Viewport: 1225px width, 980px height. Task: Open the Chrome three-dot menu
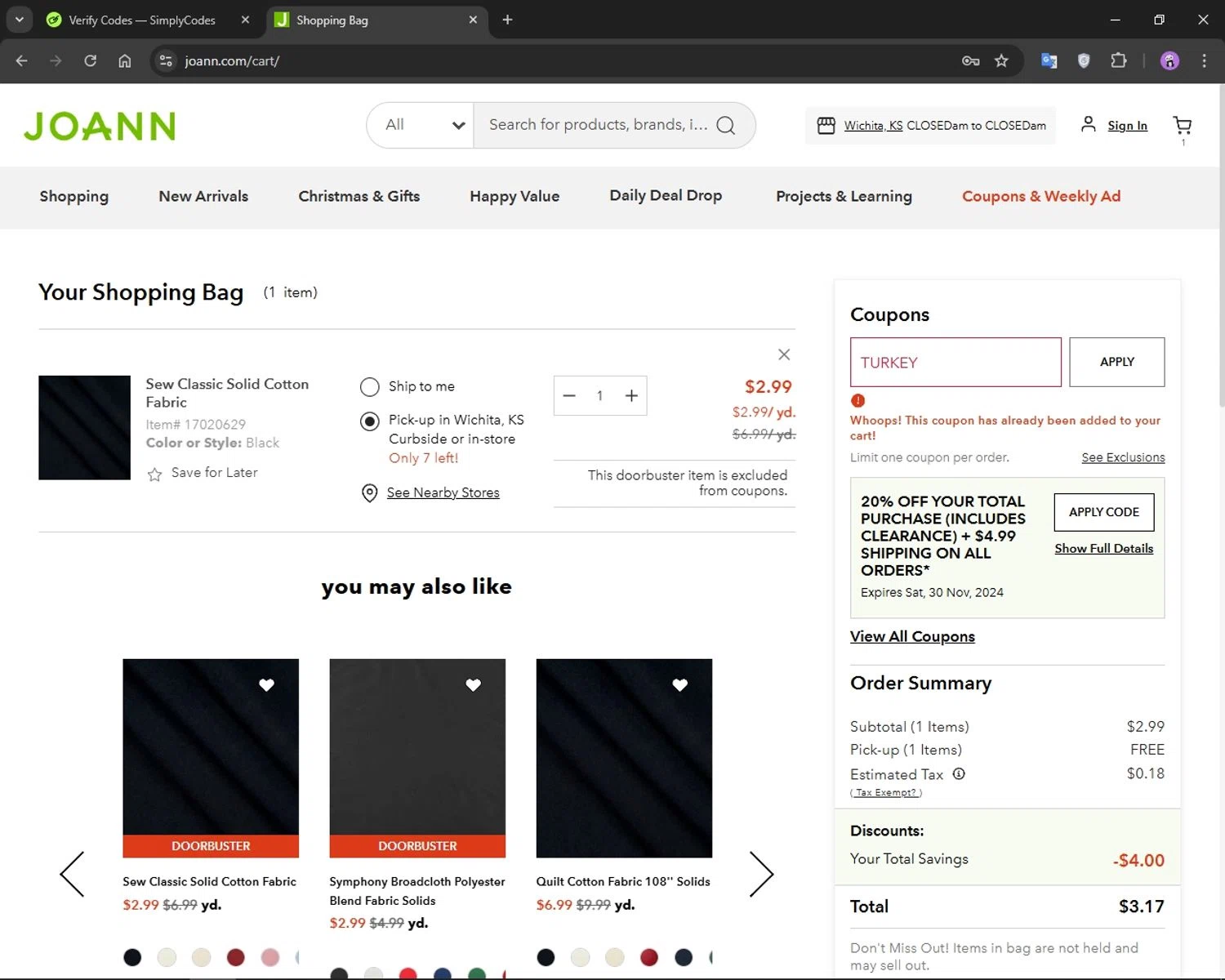click(x=1204, y=60)
